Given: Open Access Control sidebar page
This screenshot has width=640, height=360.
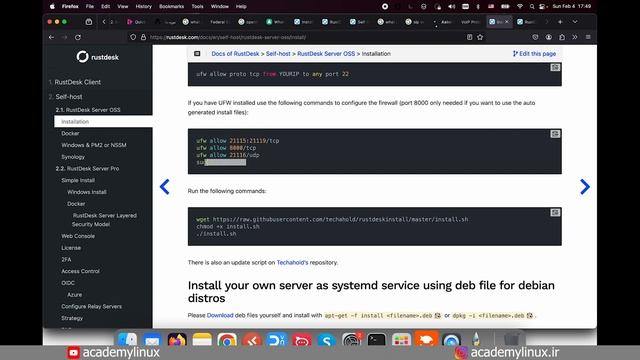Looking at the screenshot, I should [x=80, y=271].
